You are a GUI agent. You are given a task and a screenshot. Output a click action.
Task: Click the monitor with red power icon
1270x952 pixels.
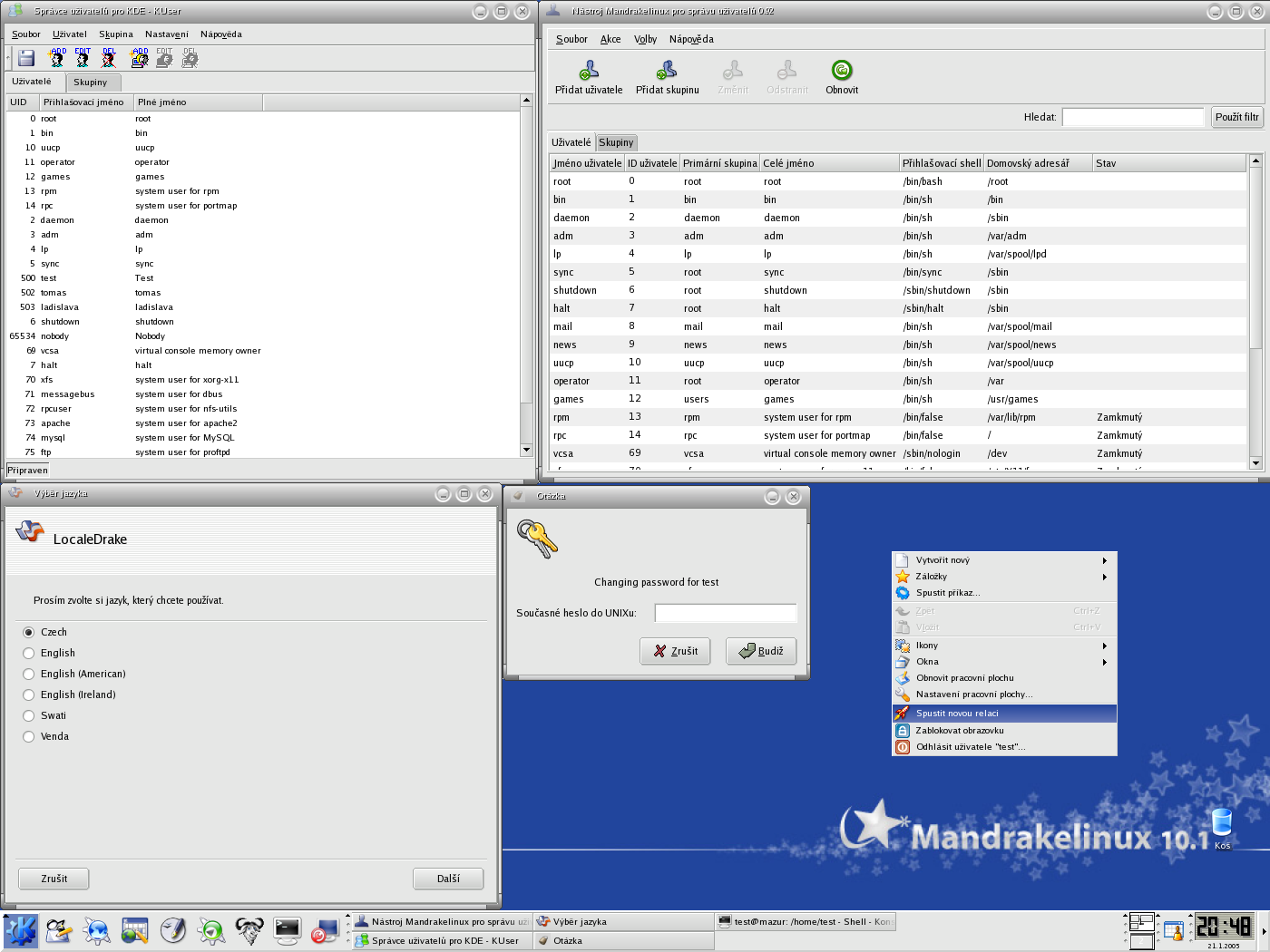(325, 931)
